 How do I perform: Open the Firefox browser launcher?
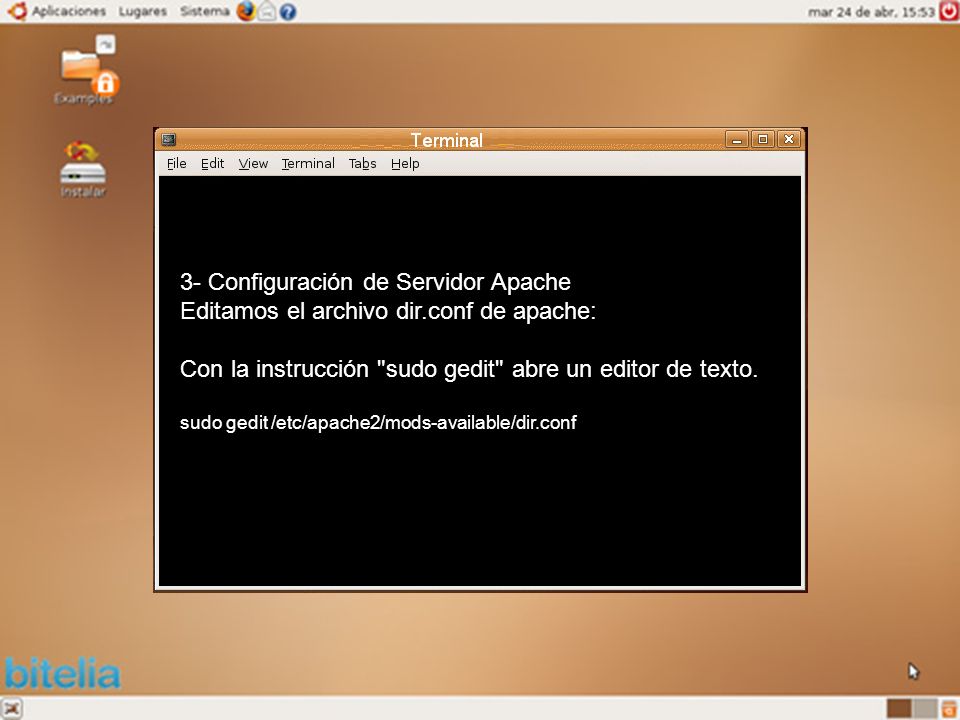point(246,10)
